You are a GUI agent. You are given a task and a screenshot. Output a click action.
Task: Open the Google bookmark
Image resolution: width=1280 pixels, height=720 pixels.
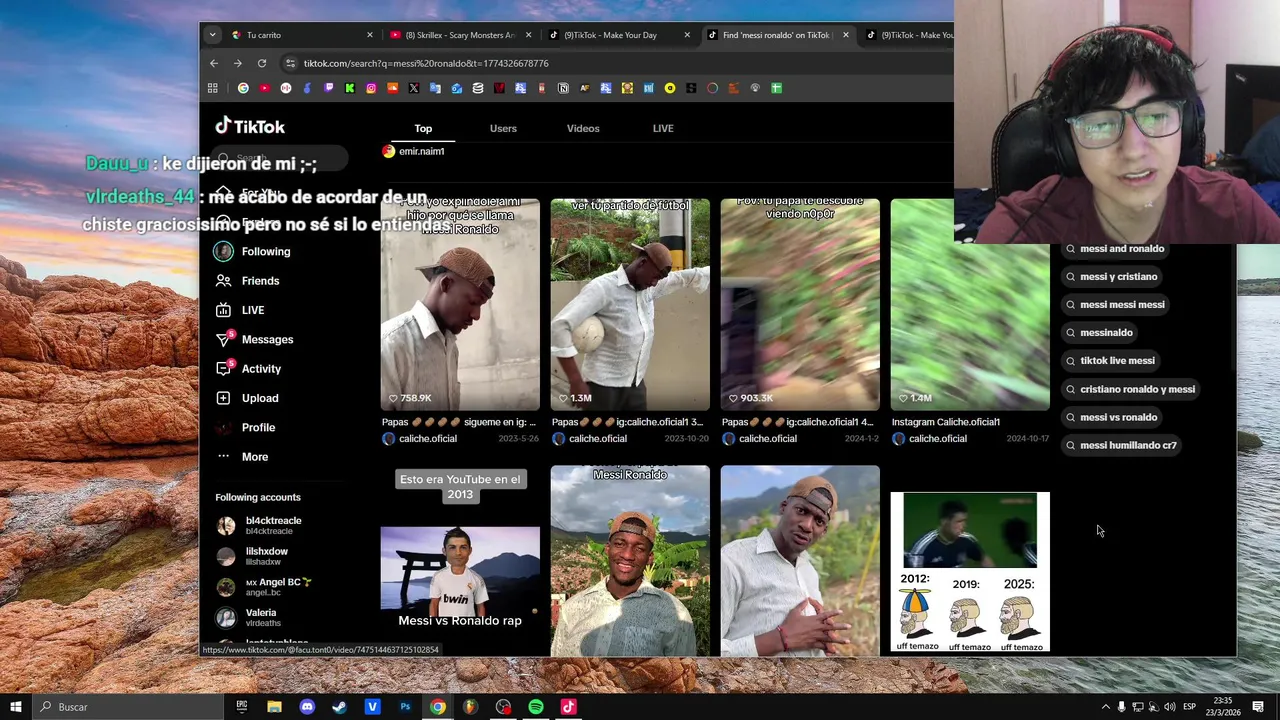(243, 88)
